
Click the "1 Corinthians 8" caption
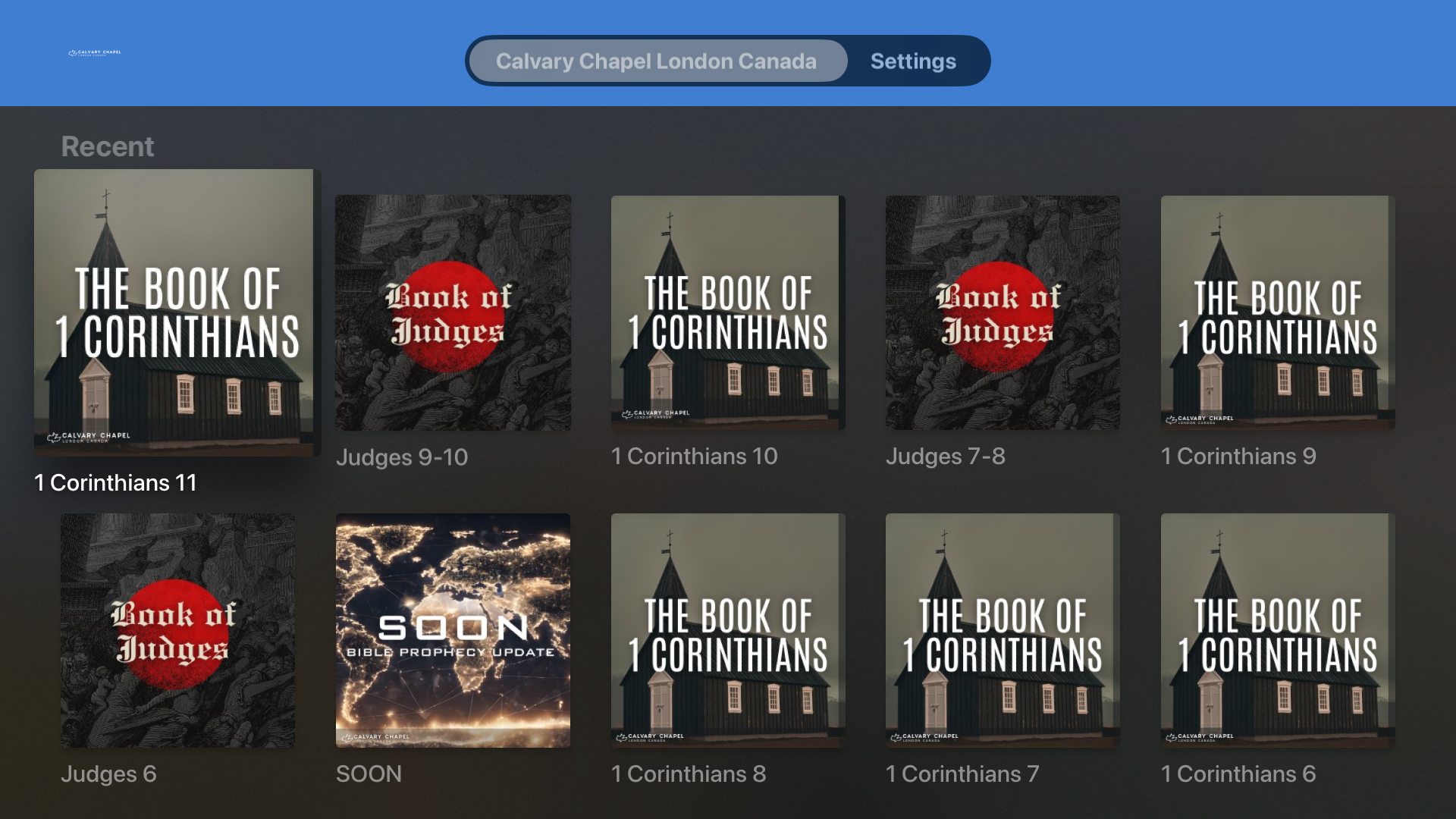click(689, 773)
